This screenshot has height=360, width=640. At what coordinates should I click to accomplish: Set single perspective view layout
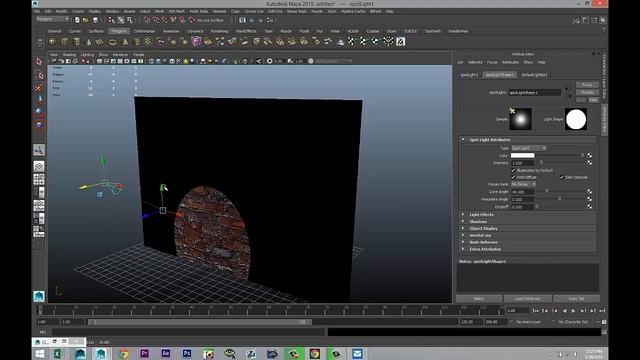coord(39,166)
